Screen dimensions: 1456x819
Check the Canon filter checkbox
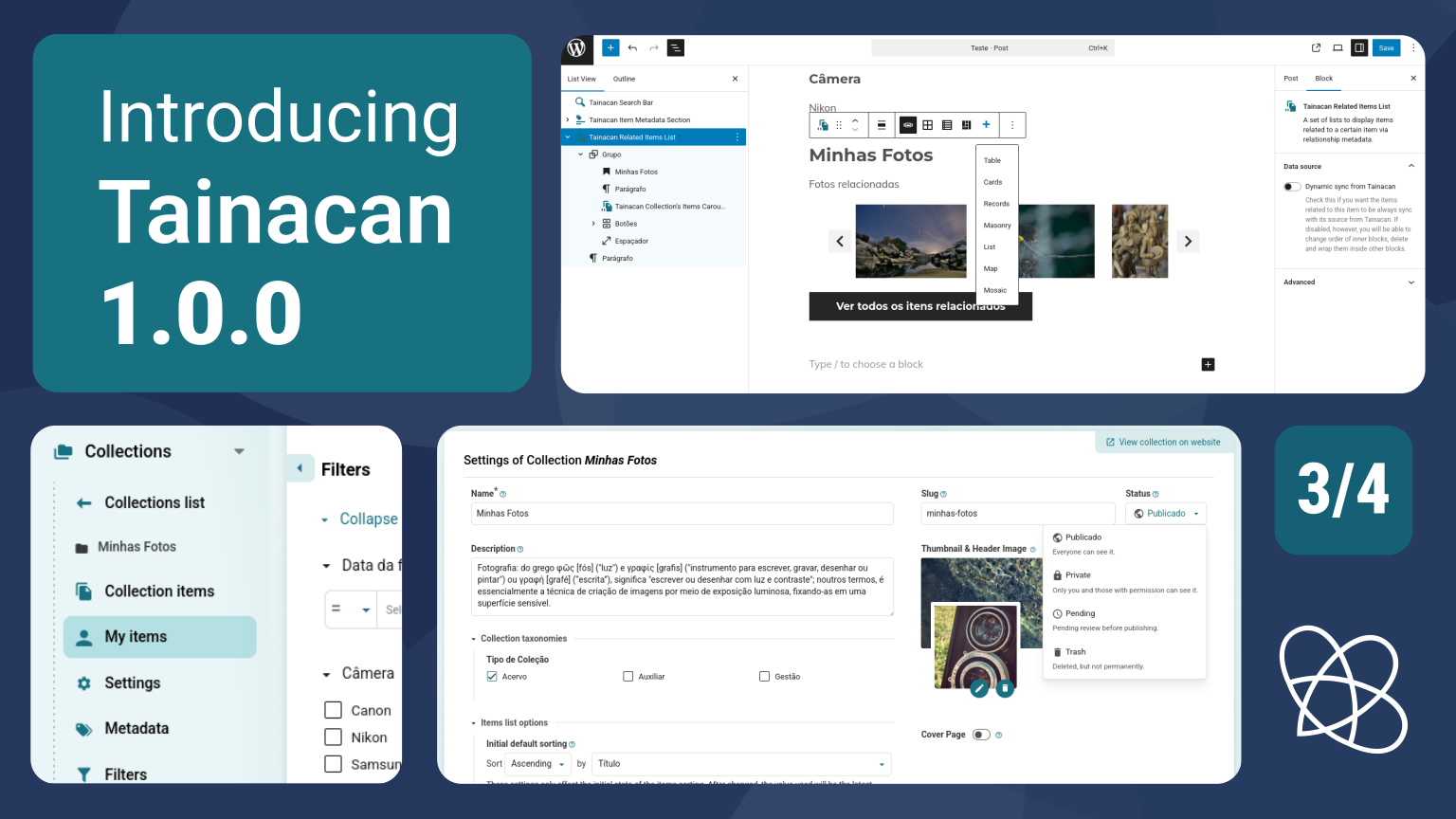click(334, 710)
